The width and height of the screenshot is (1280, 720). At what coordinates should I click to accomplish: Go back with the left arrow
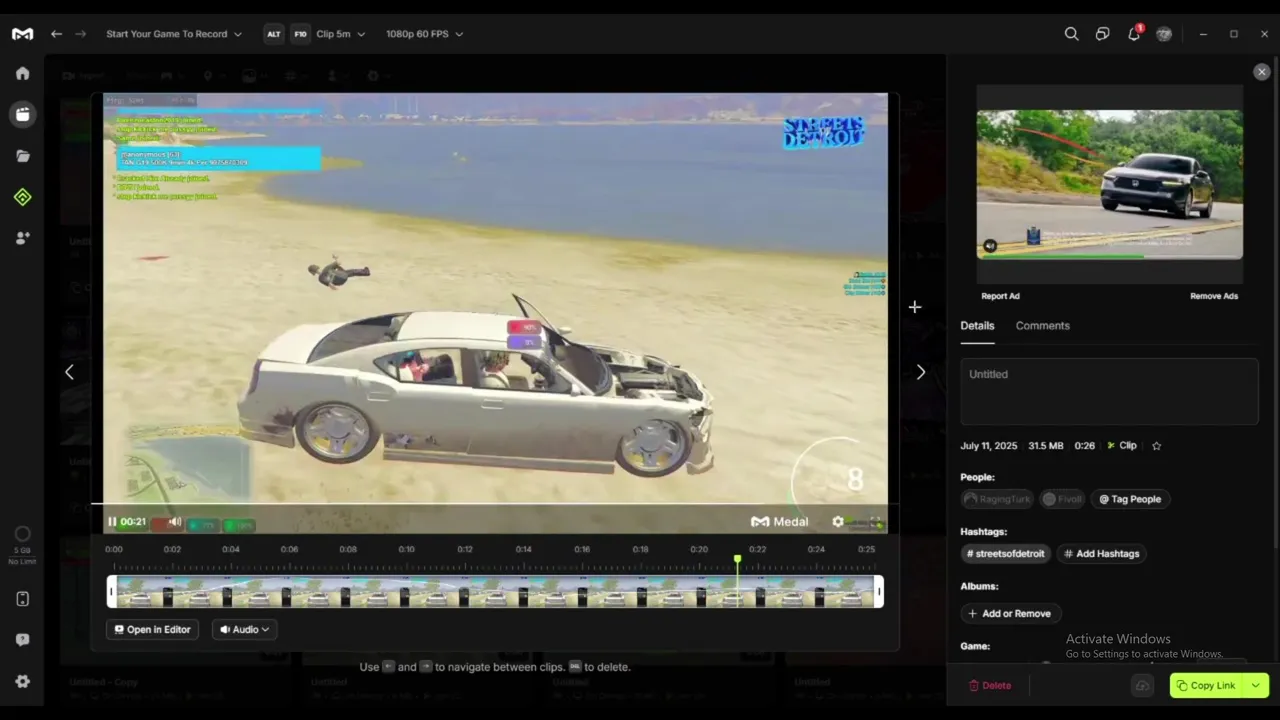click(56, 34)
